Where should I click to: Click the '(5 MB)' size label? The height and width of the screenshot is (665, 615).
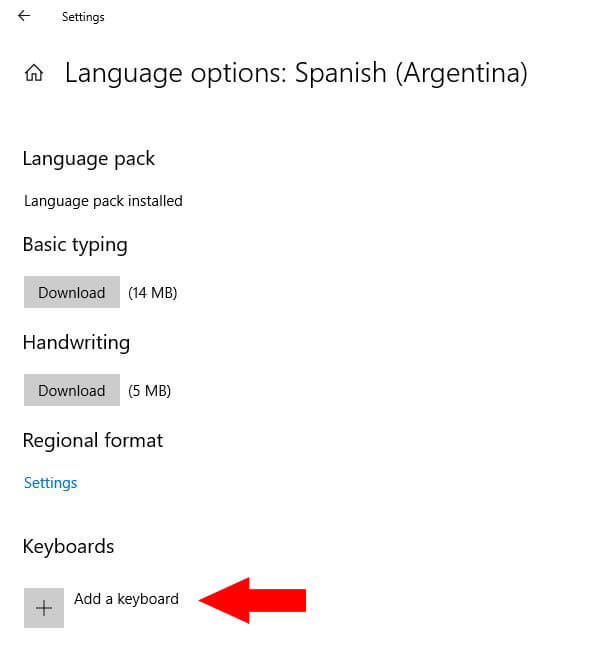[150, 391]
